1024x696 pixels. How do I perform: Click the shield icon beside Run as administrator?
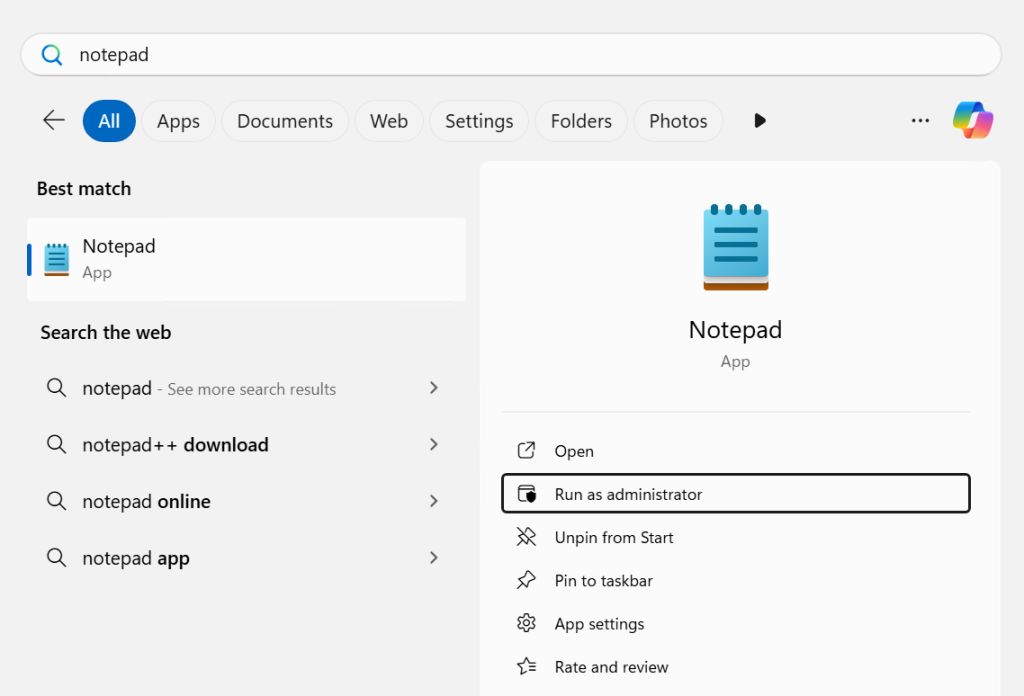point(527,493)
